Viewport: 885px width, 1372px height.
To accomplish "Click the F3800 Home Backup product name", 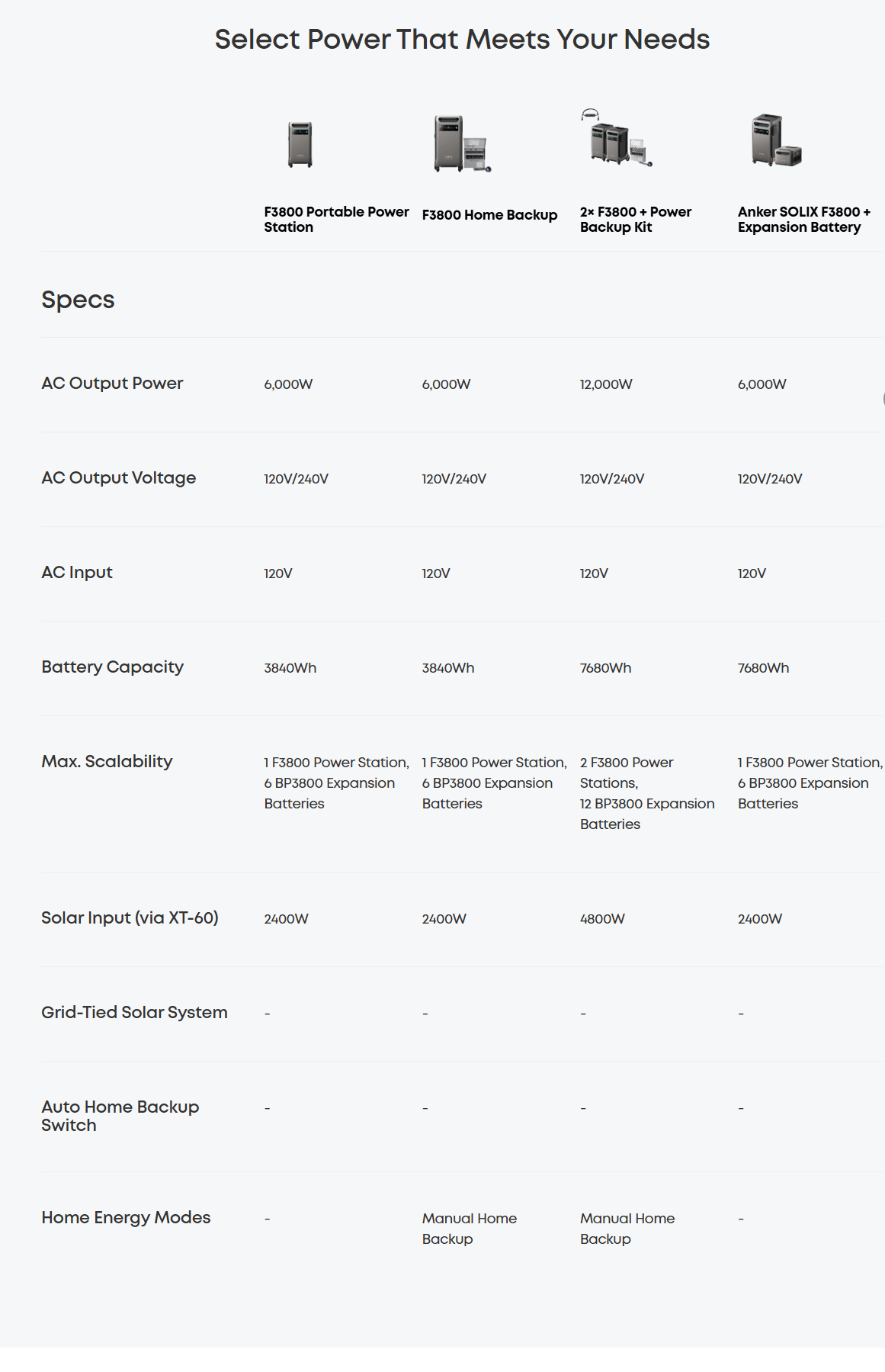I will click(x=489, y=215).
